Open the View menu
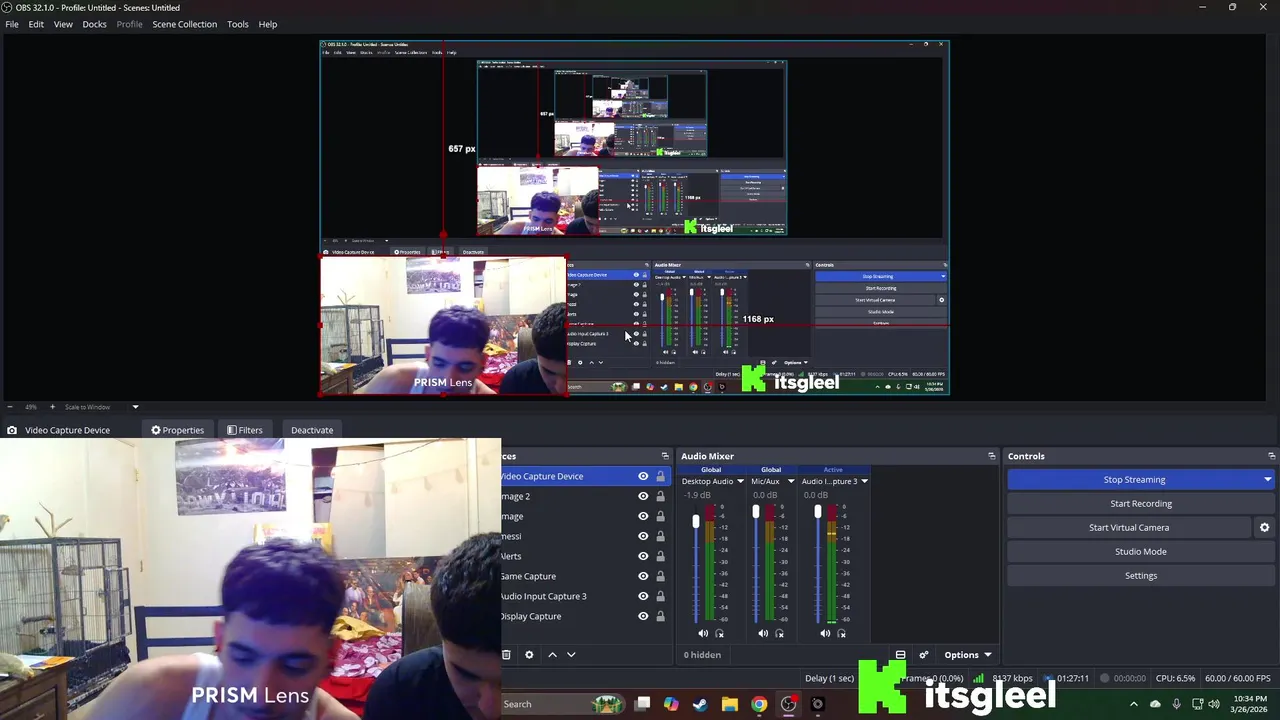 pos(63,24)
